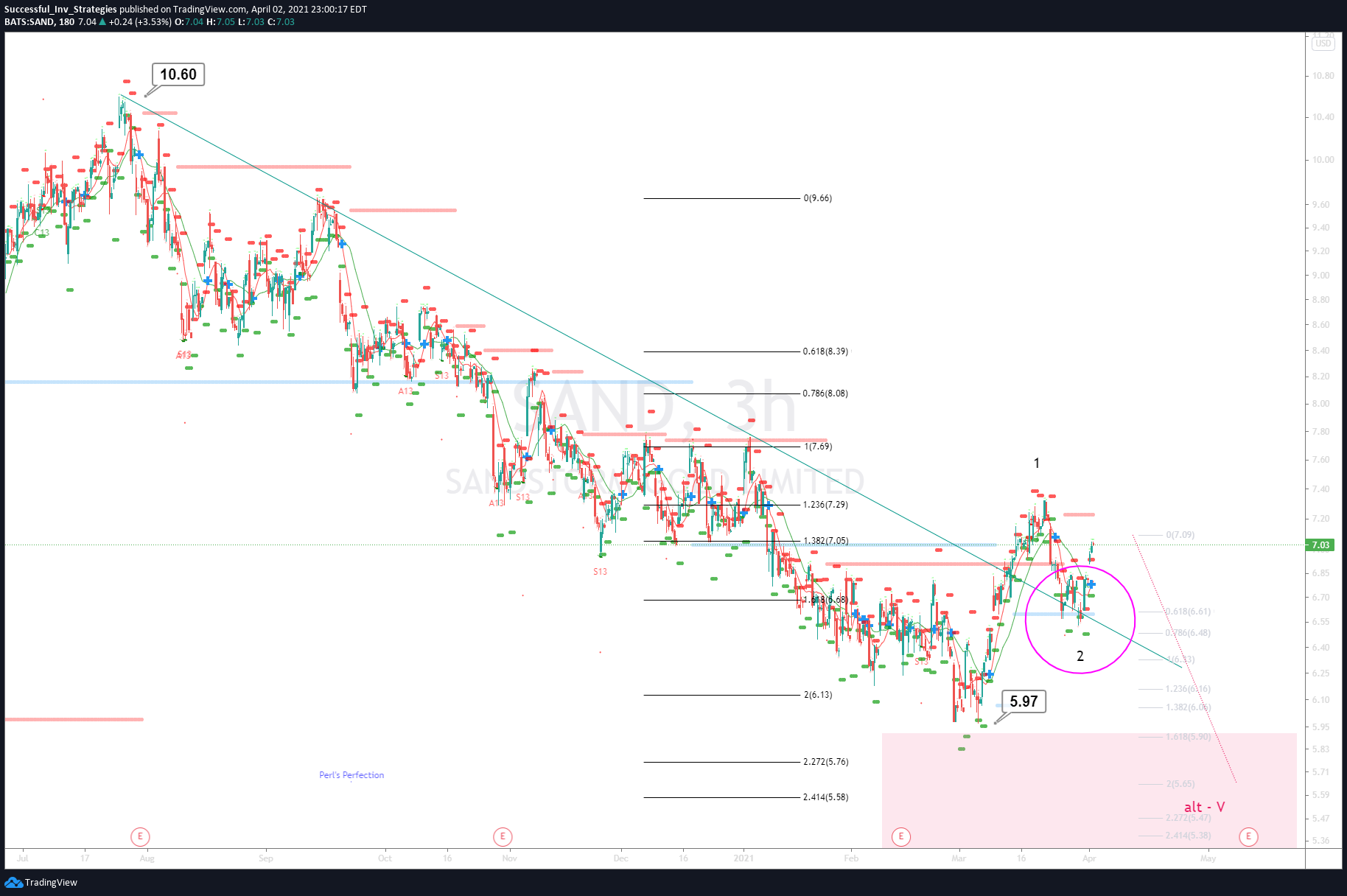Select the wave 1 label
The image size is (1347, 896).
coord(1037,463)
